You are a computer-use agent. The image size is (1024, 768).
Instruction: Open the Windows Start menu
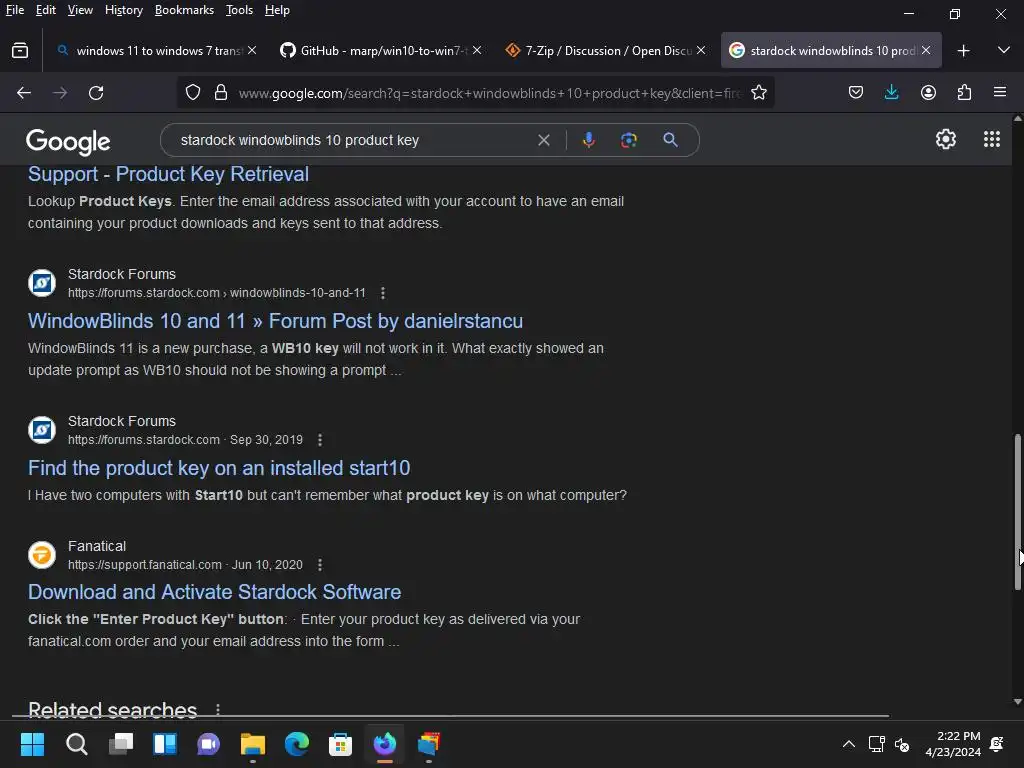click(x=32, y=744)
